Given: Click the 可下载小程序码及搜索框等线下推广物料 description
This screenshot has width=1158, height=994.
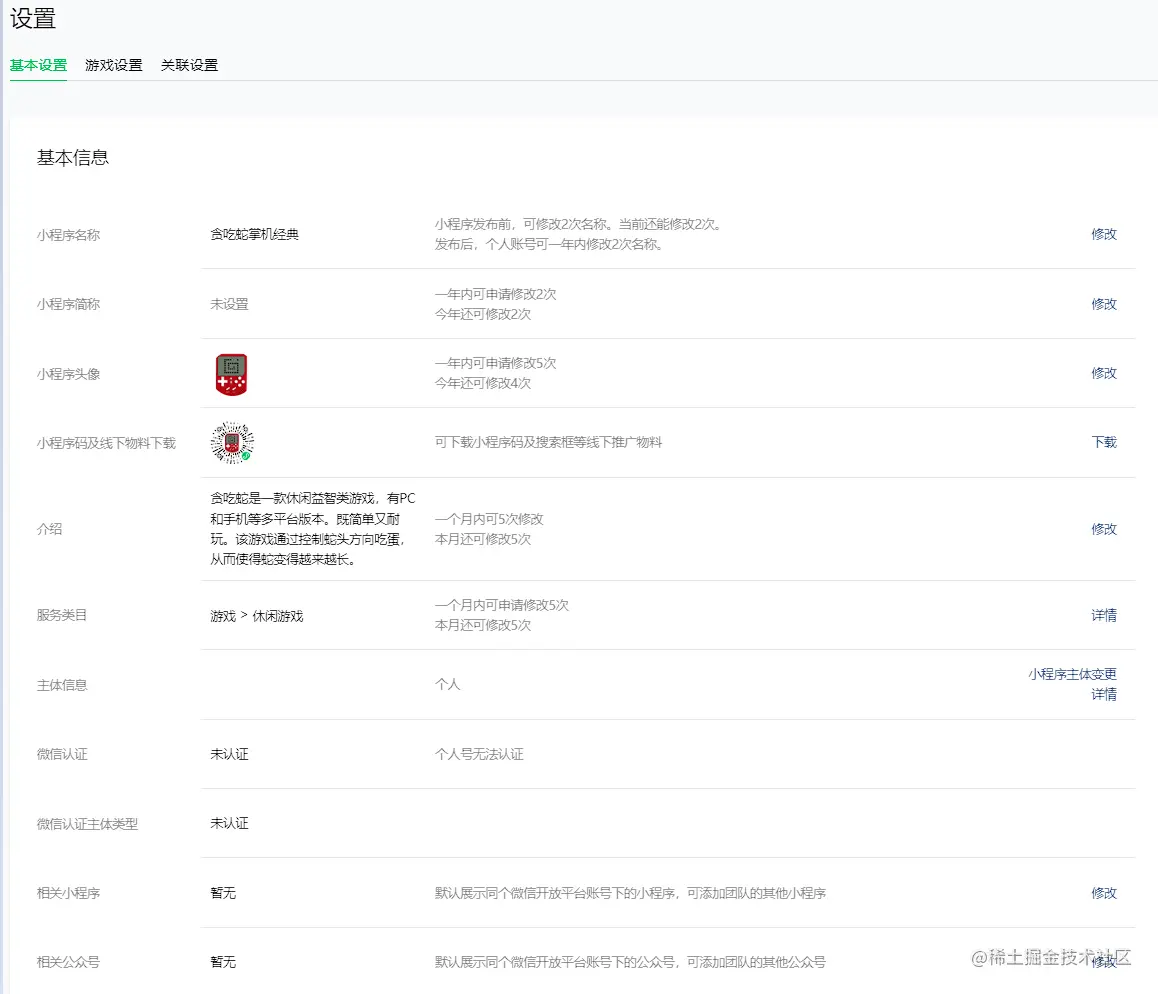Looking at the screenshot, I should click(x=549, y=442).
